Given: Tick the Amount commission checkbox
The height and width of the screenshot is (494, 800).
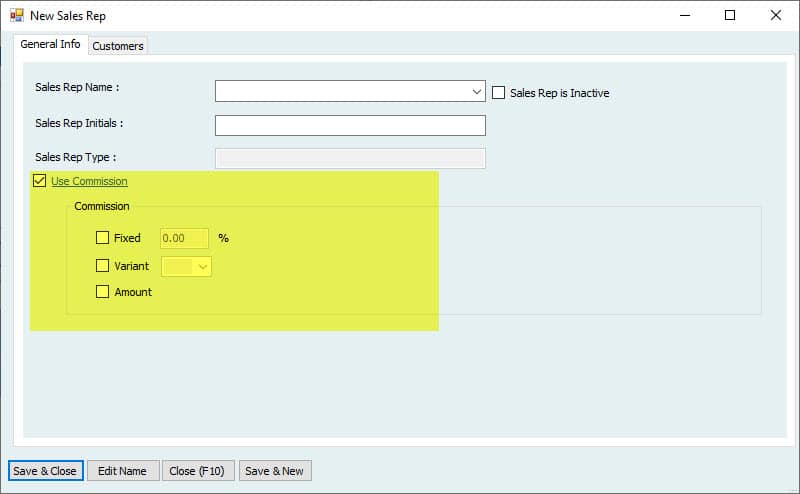Looking at the screenshot, I should tap(102, 292).
